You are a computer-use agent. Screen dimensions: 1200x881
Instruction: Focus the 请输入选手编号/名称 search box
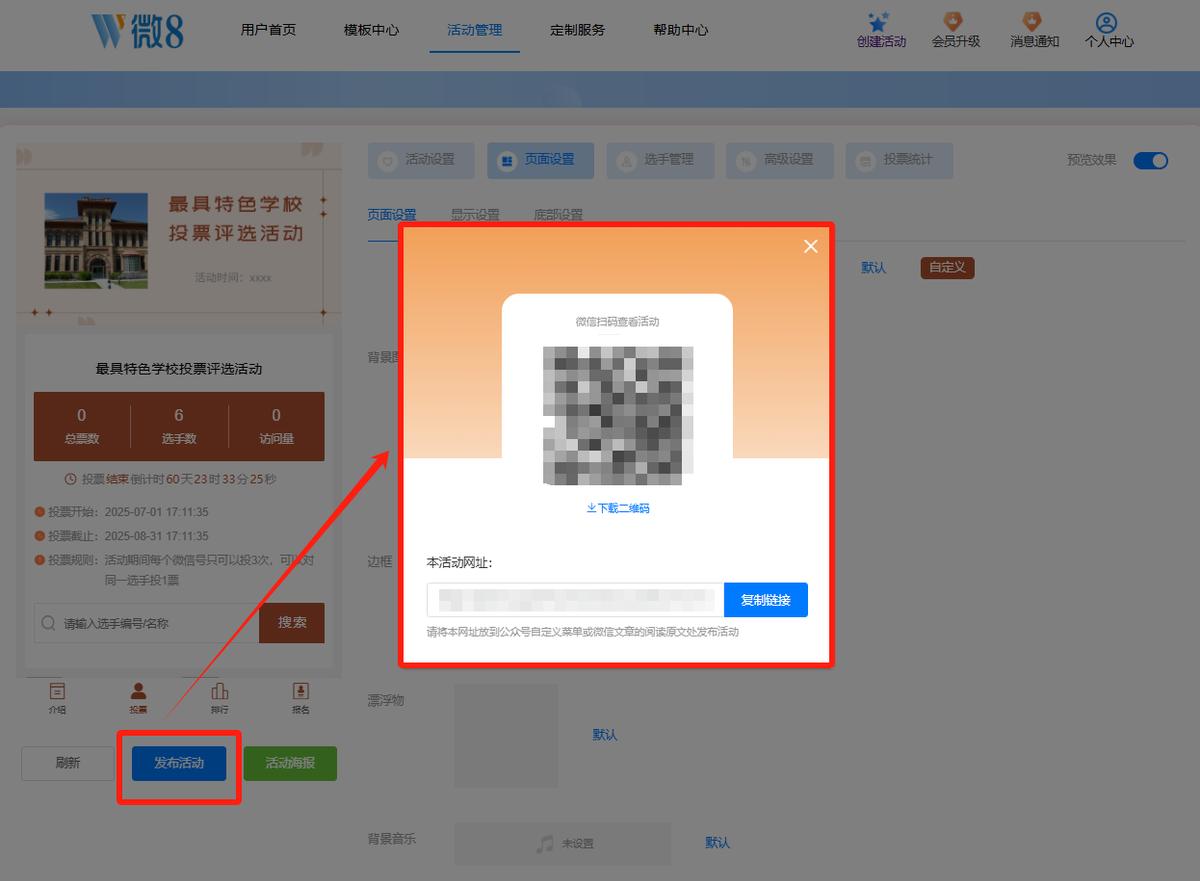(x=147, y=623)
